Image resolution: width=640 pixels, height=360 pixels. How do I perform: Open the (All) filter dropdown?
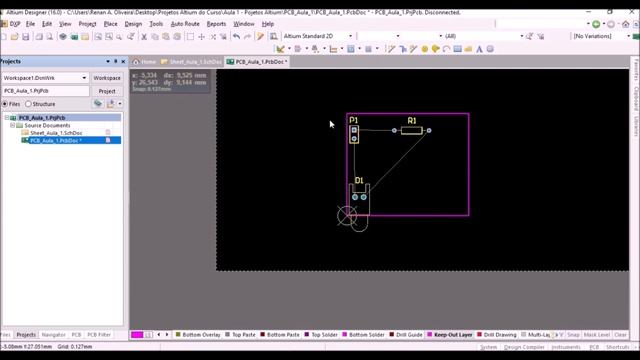click(x=522, y=36)
